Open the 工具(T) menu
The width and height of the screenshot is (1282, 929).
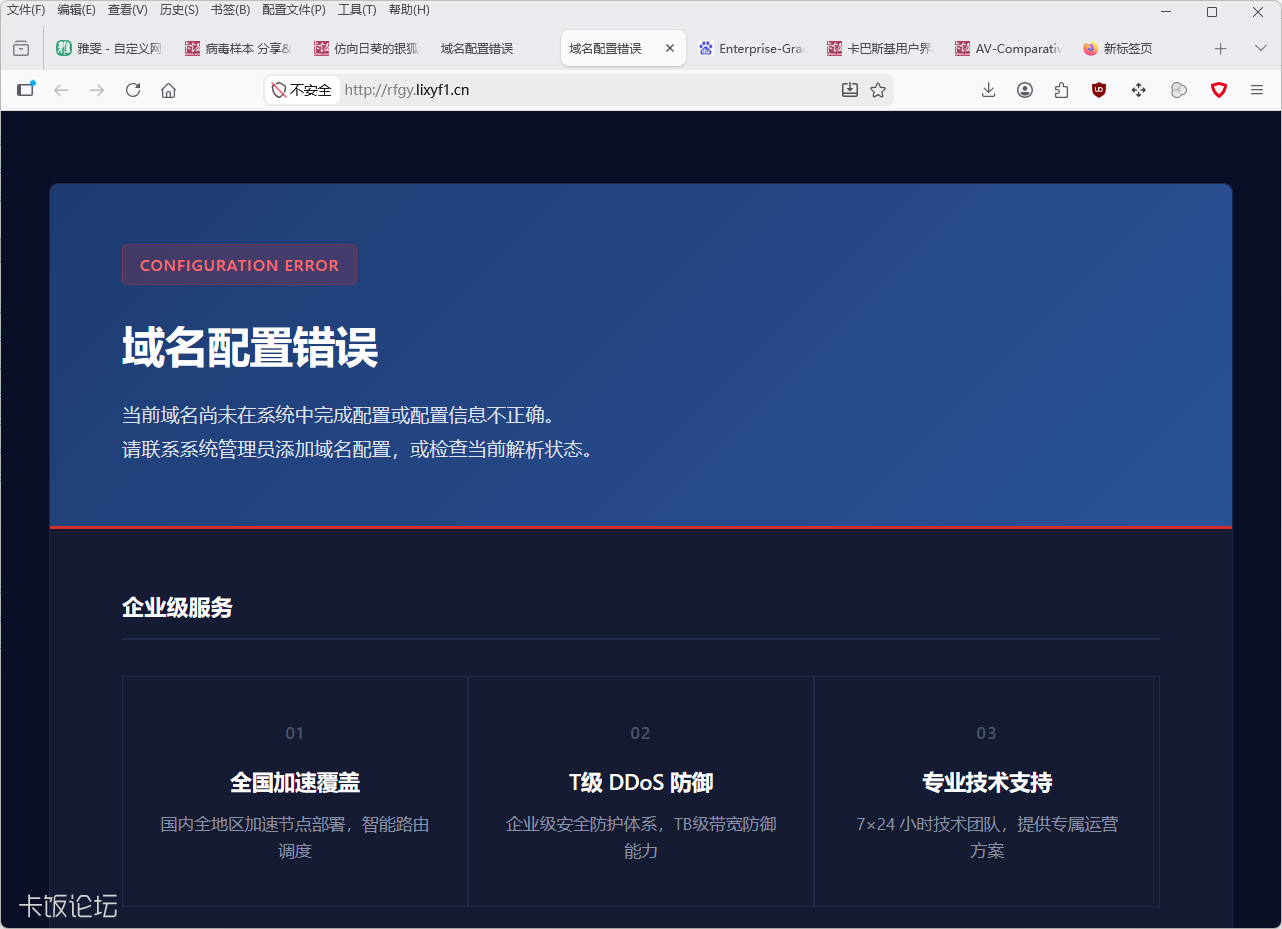click(x=357, y=10)
